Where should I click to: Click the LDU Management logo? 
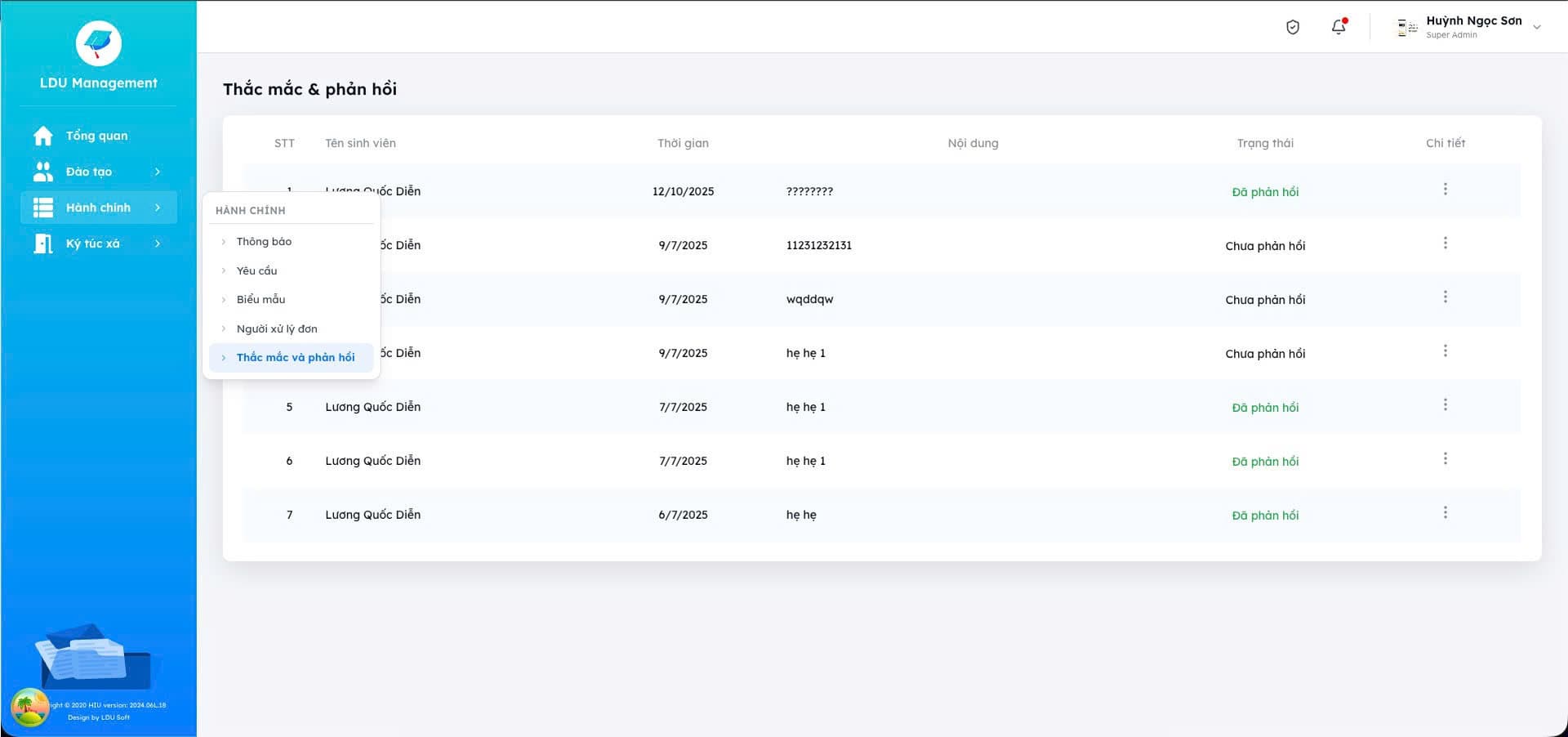click(x=99, y=43)
